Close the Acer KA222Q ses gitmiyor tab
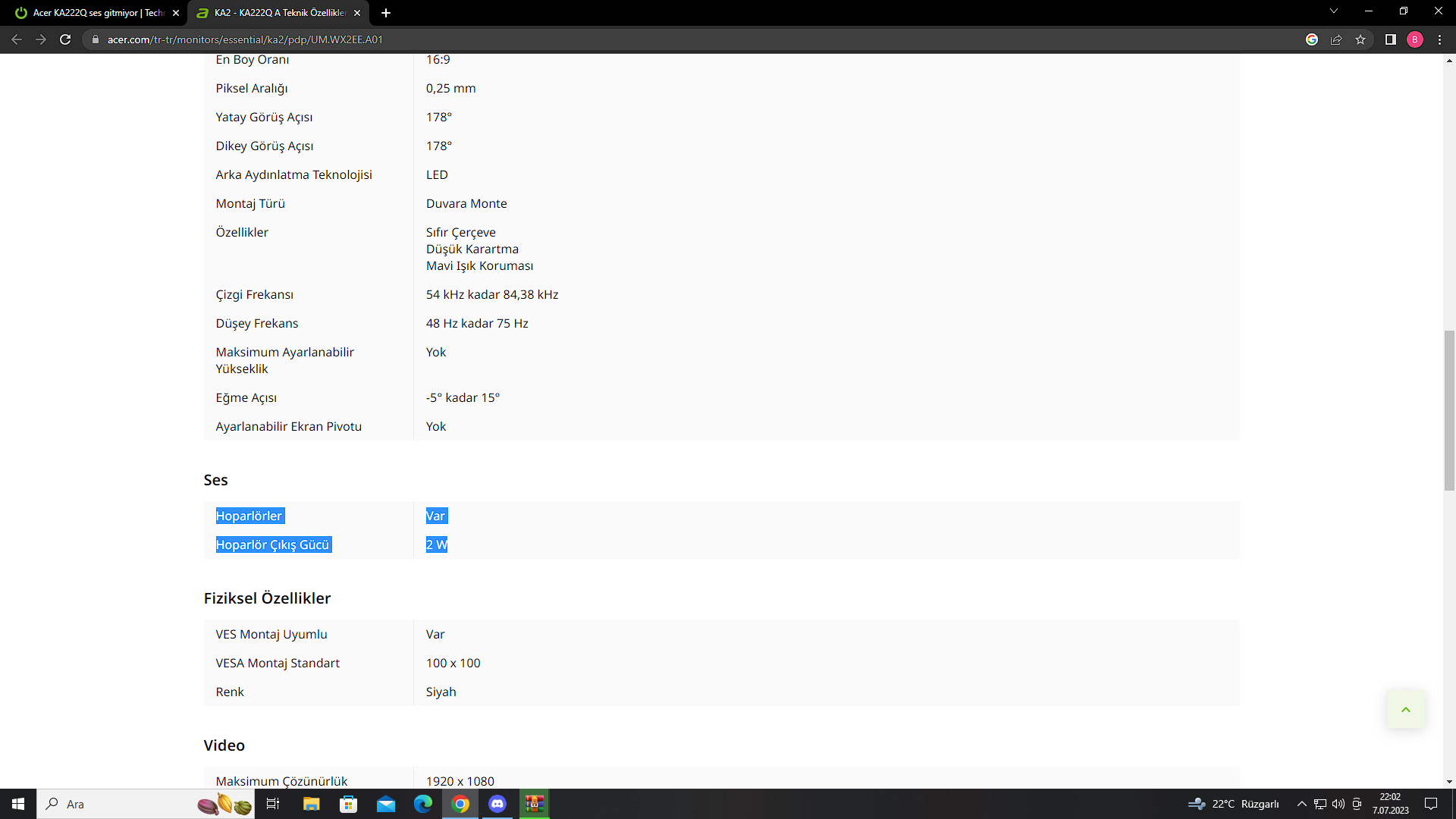 click(x=176, y=13)
